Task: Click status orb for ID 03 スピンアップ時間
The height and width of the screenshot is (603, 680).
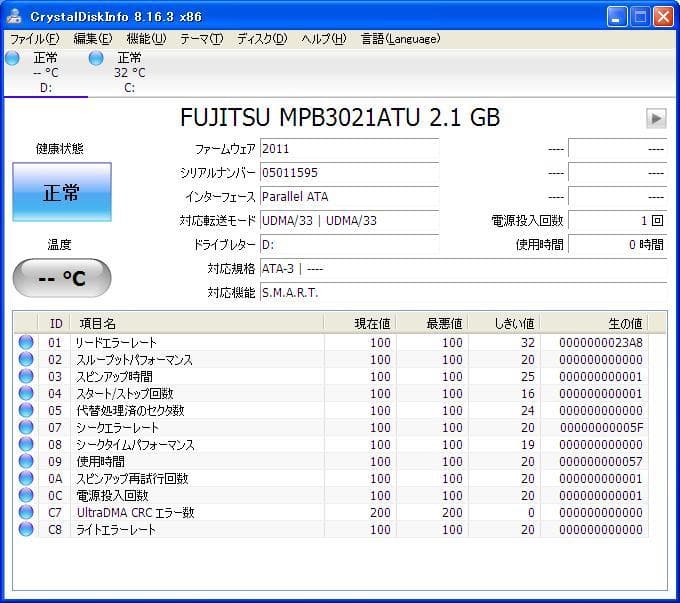Action: pos(26,376)
